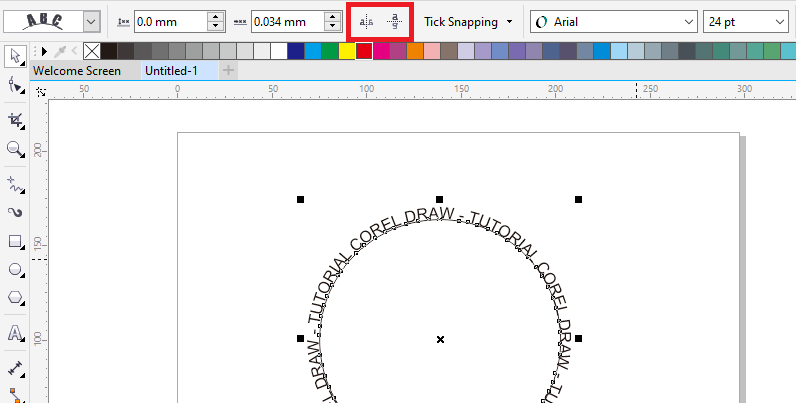796x403 pixels.
Task: Select the Freehand drawing tool
Action: point(16,185)
